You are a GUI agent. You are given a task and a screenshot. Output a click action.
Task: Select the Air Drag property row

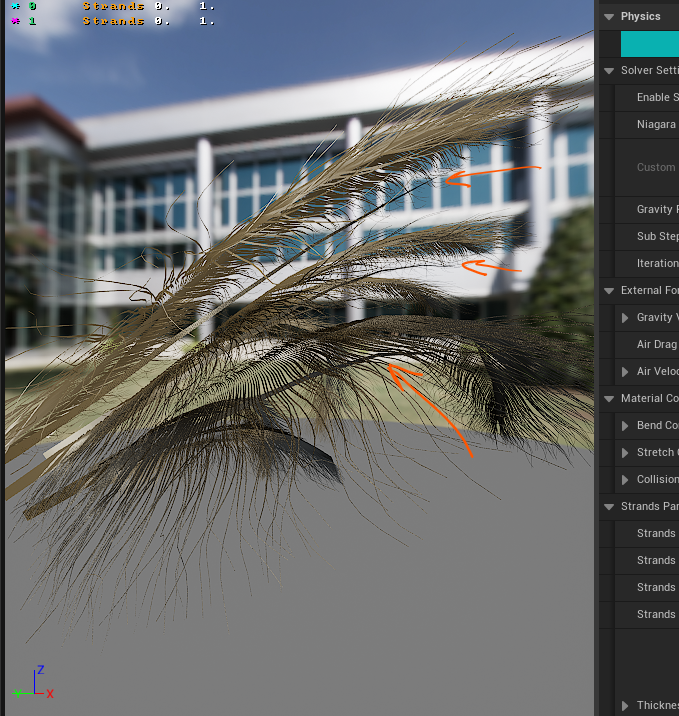coord(656,345)
